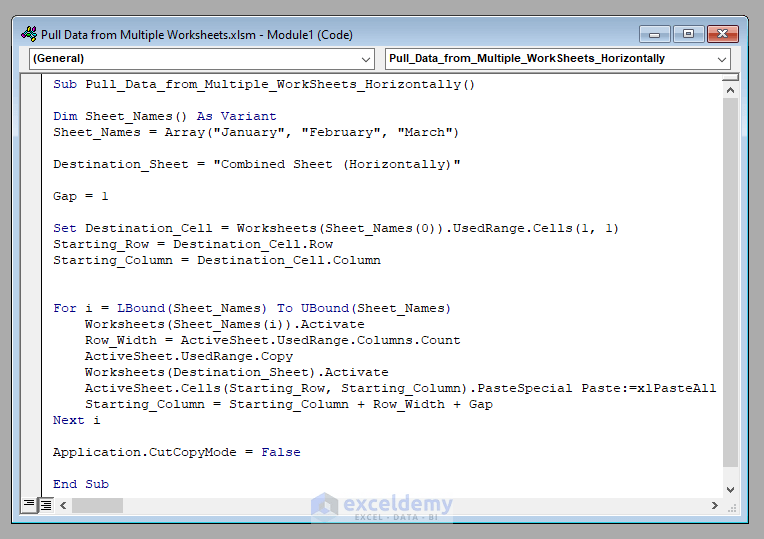Viewport: 764px width, 539px height.
Task: Click the split bar above the vertical scrollbar
Action: 730,77
